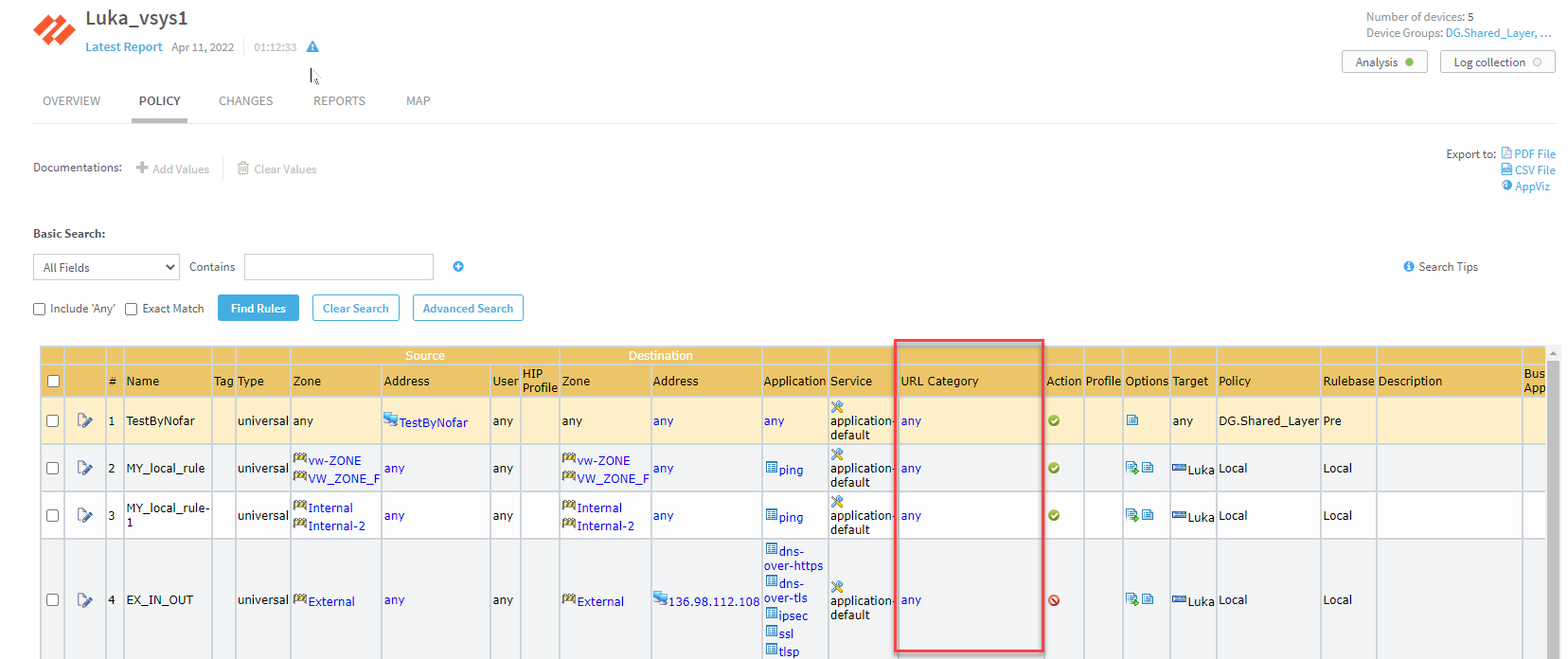
Task: Click the service tool icon in rule 2
Action: (837, 454)
